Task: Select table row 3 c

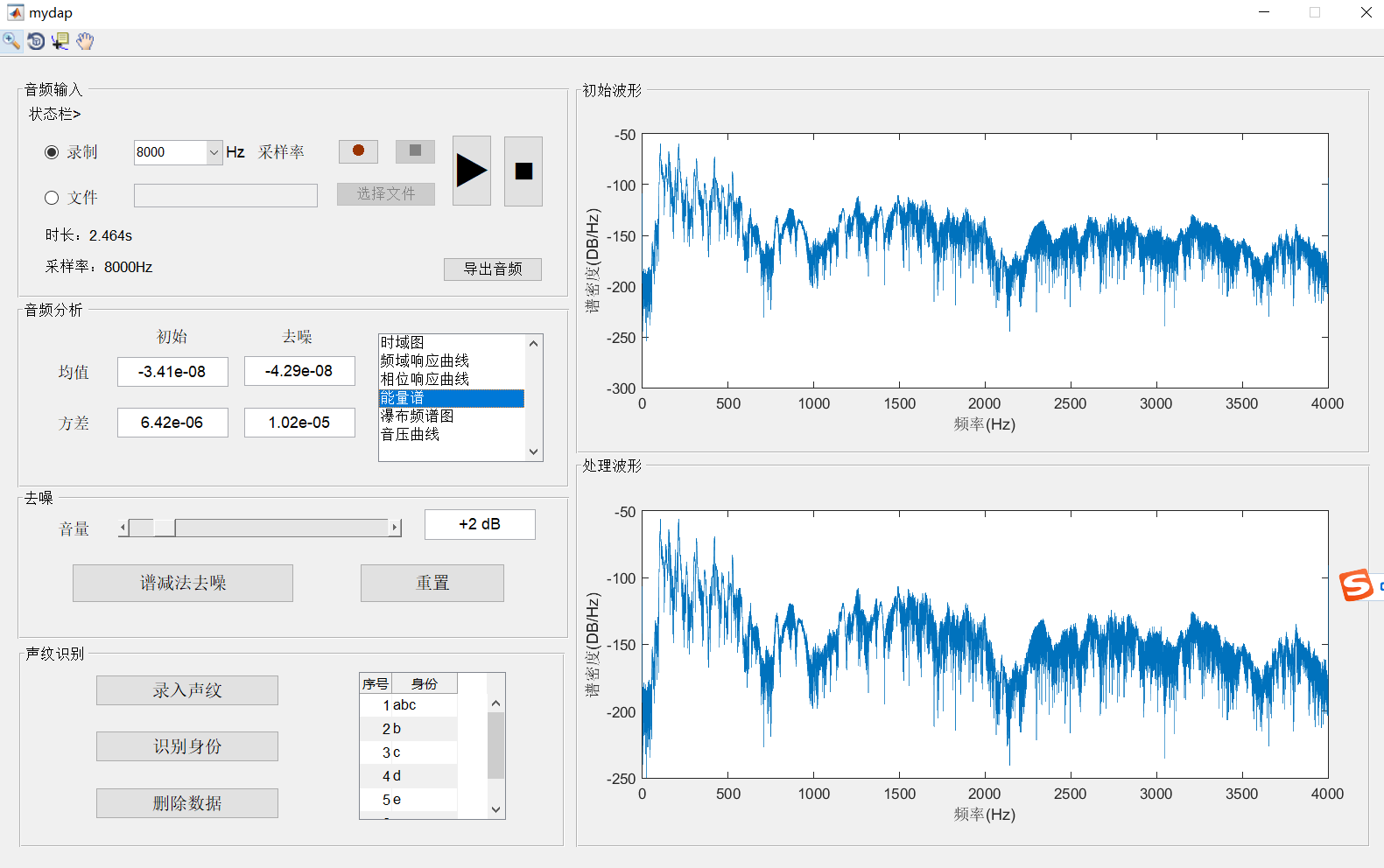Action: [409, 752]
